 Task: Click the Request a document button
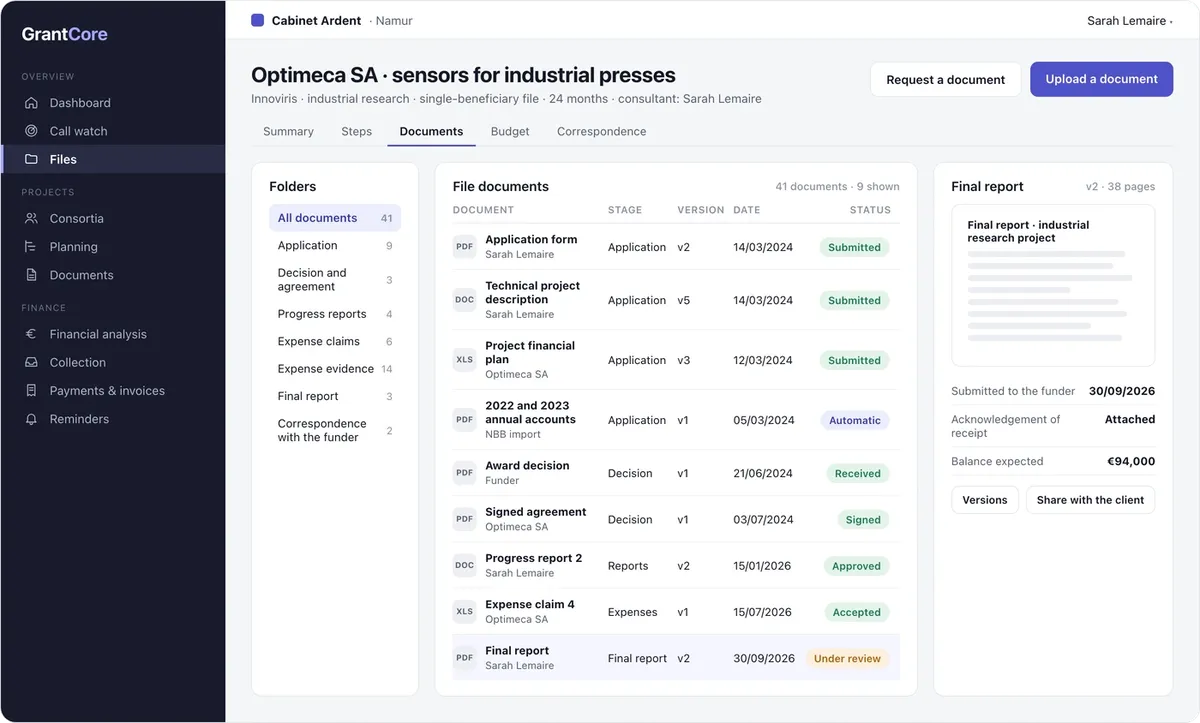click(946, 79)
